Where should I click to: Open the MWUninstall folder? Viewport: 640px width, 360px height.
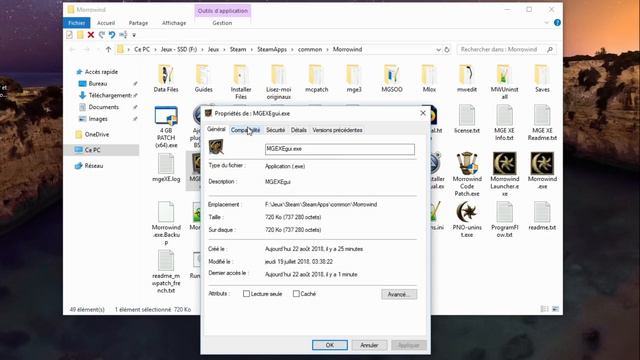[x=504, y=82]
